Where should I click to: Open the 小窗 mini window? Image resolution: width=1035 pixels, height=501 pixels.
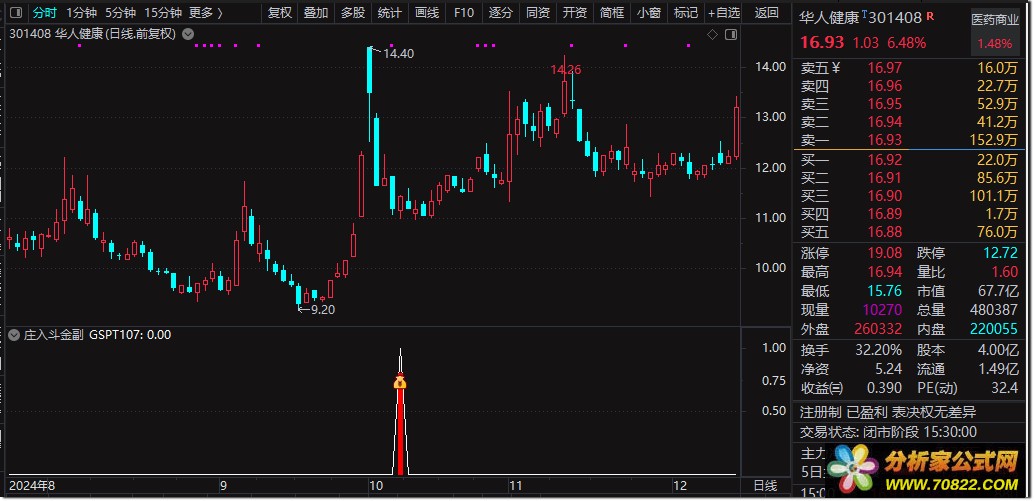click(649, 13)
